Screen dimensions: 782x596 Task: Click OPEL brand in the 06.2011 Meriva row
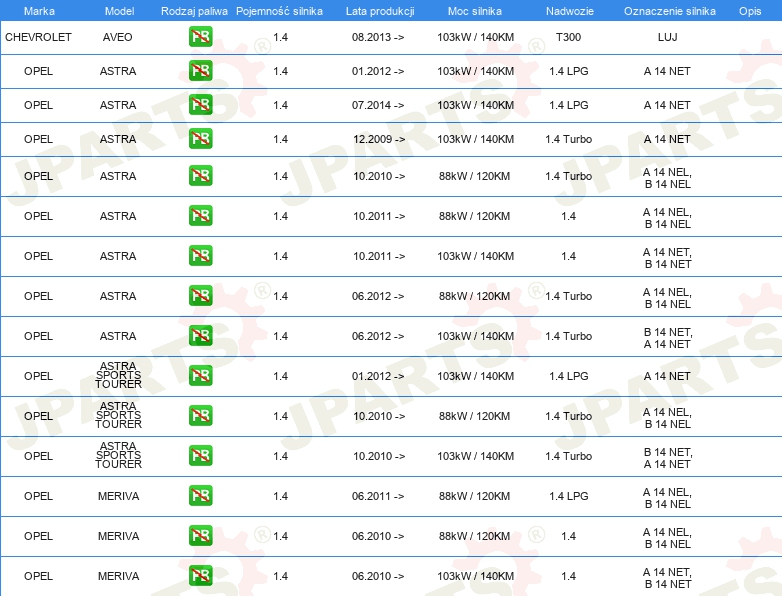click(x=38, y=496)
